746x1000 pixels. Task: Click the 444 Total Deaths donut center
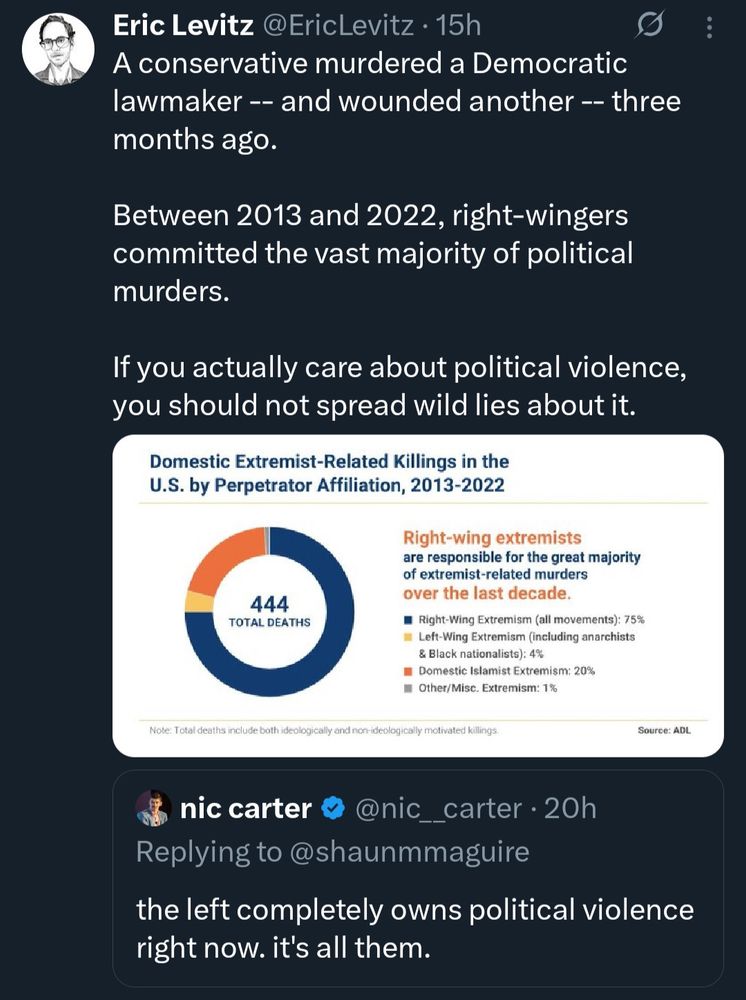tap(269, 611)
